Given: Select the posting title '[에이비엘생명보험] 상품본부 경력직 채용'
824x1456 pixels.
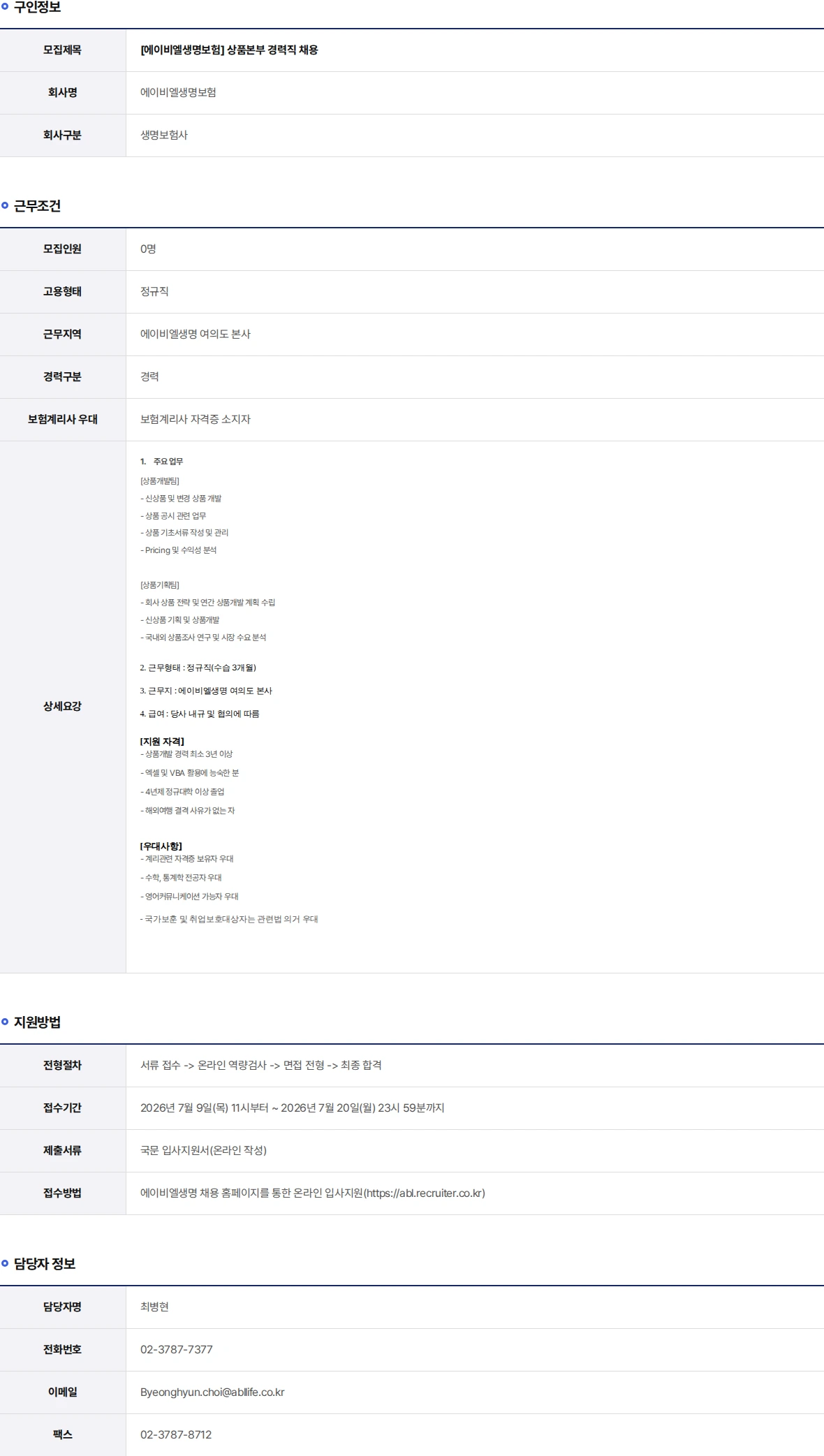Looking at the screenshot, I should 229,50.
